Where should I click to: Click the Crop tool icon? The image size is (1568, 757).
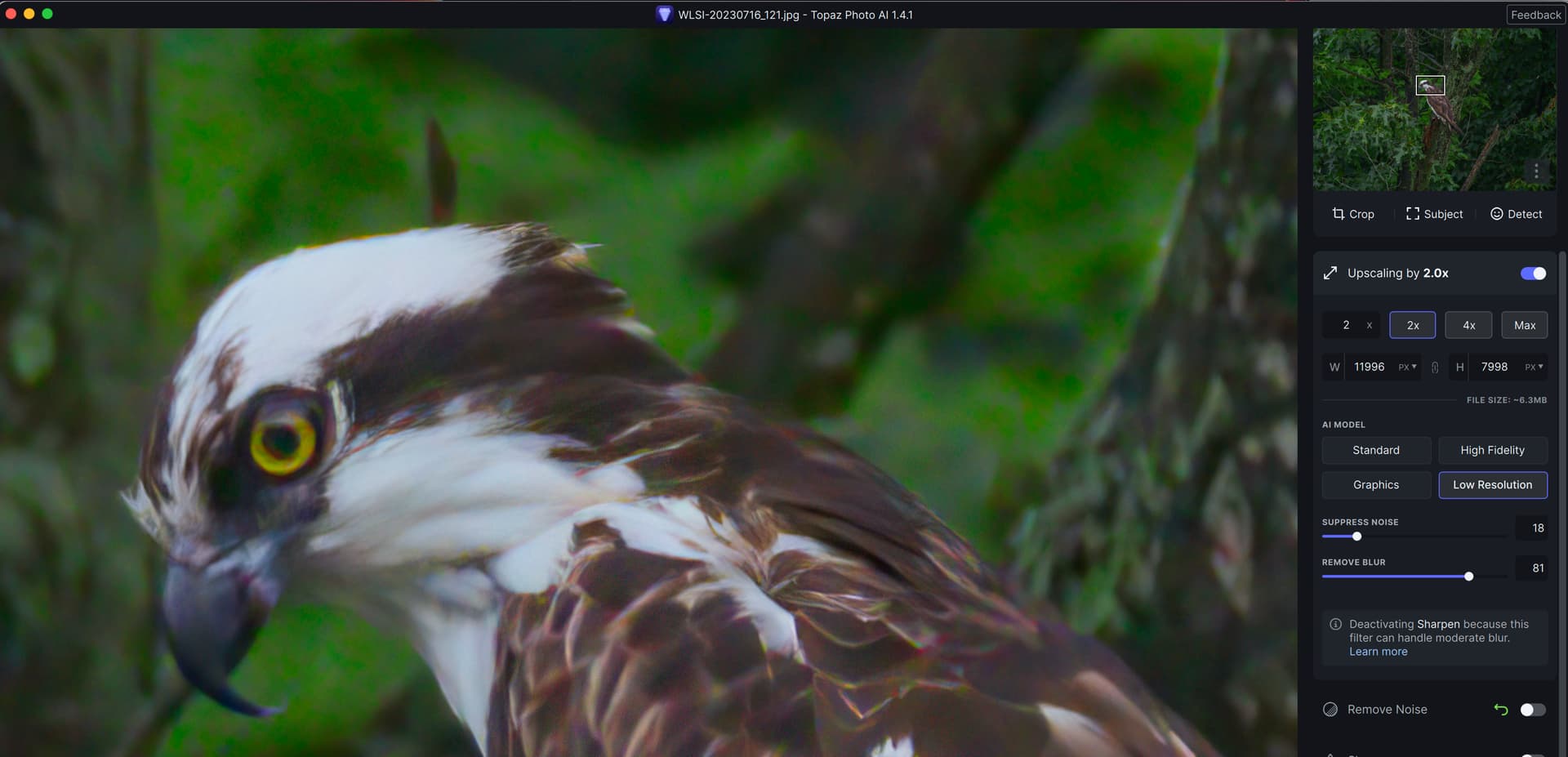[x=1338, y=214]
